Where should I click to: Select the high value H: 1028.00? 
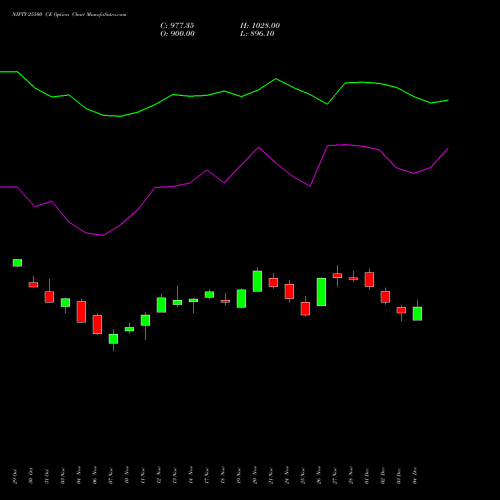[260, 26]
